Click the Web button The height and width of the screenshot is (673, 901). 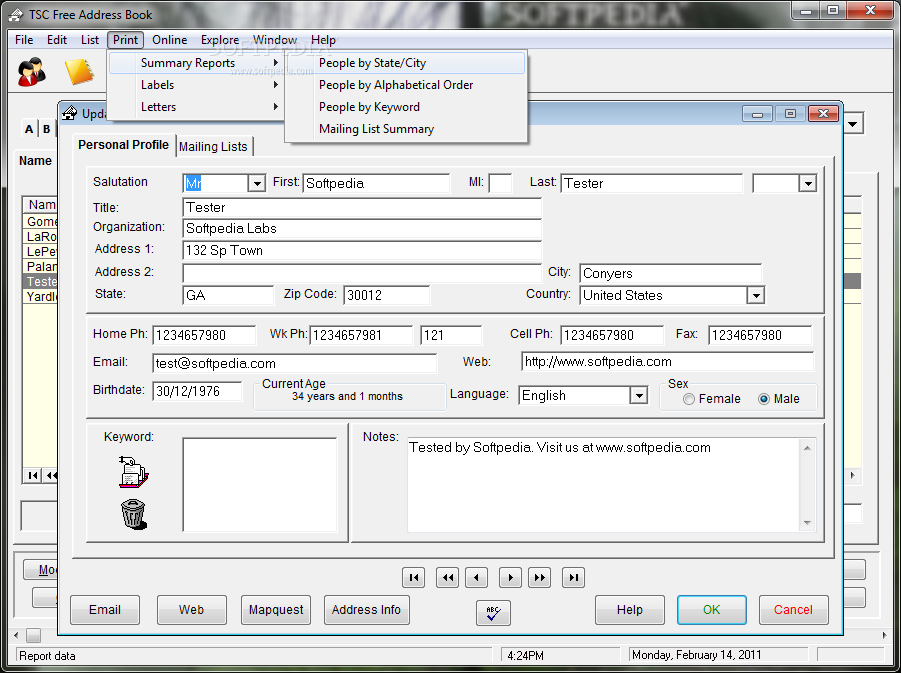pos(191,610)
